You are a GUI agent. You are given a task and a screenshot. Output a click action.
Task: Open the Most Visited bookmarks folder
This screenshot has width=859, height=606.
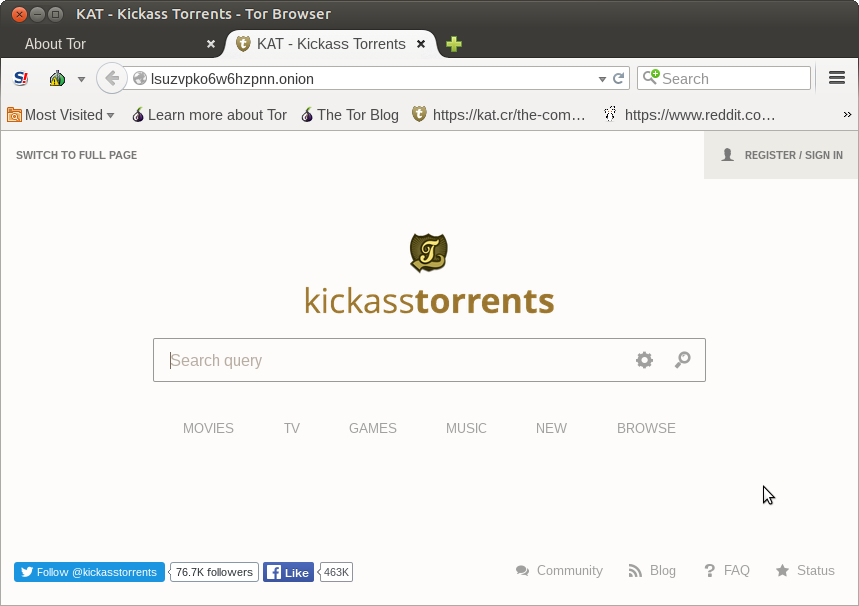tap(61, 115)
